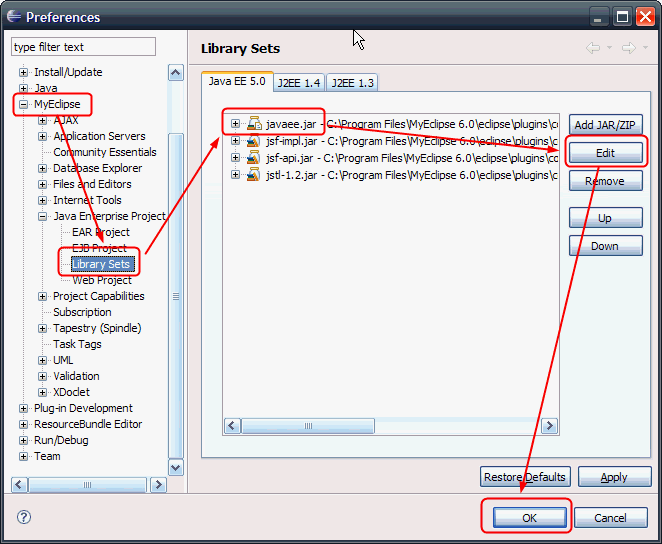
Task: Select the Library Sets tree item
Action: pyautogui.click(x=103, y=264)
